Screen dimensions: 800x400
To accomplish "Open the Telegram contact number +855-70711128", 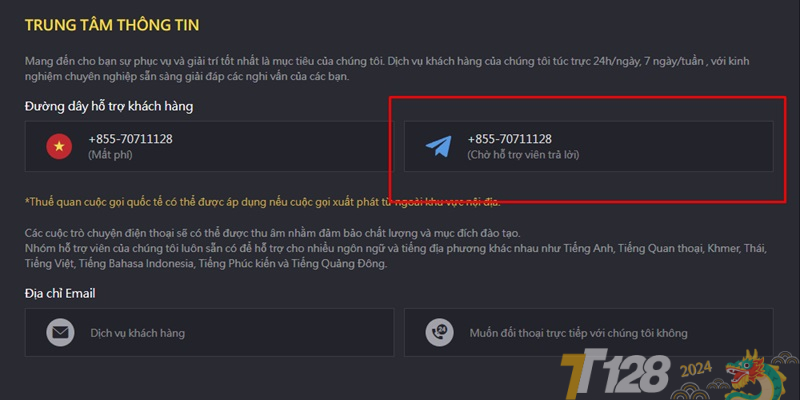I will tap(510, 139).
